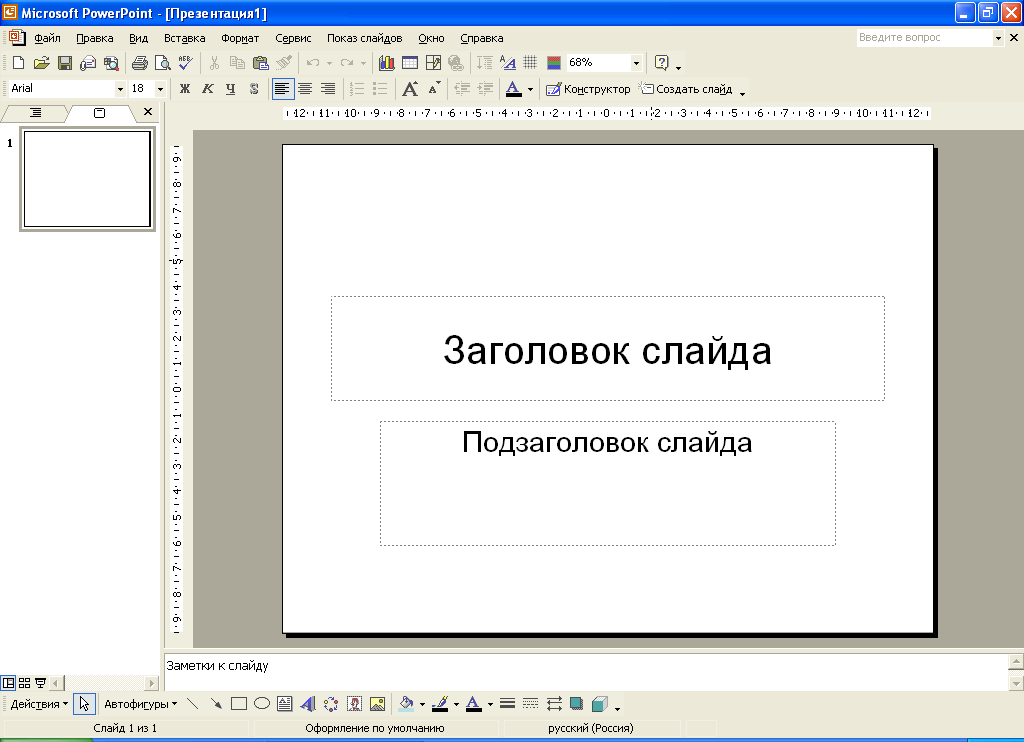Select slide 1 thumbnail in left panel
The image size is (1024, 742).
click(x=87, y=179)
